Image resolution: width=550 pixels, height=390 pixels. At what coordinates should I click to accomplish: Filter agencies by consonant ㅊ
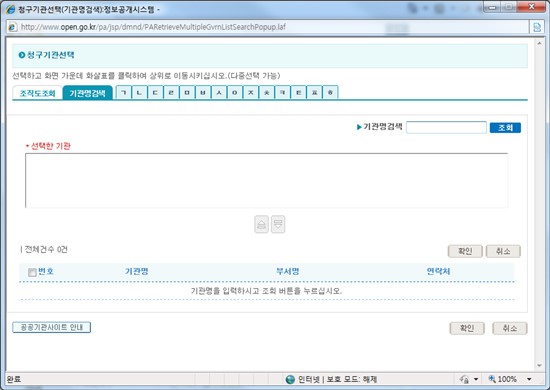pos(267,93)
